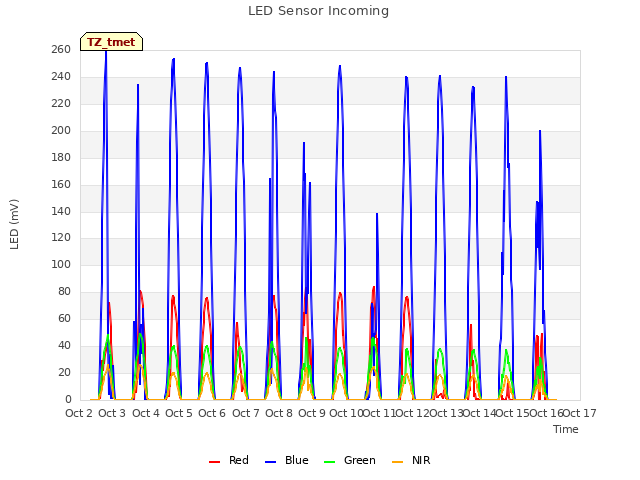Screen dimensions: 640x480
Task: Click the 80 y-axis tick label
Action: click(64, 291)
